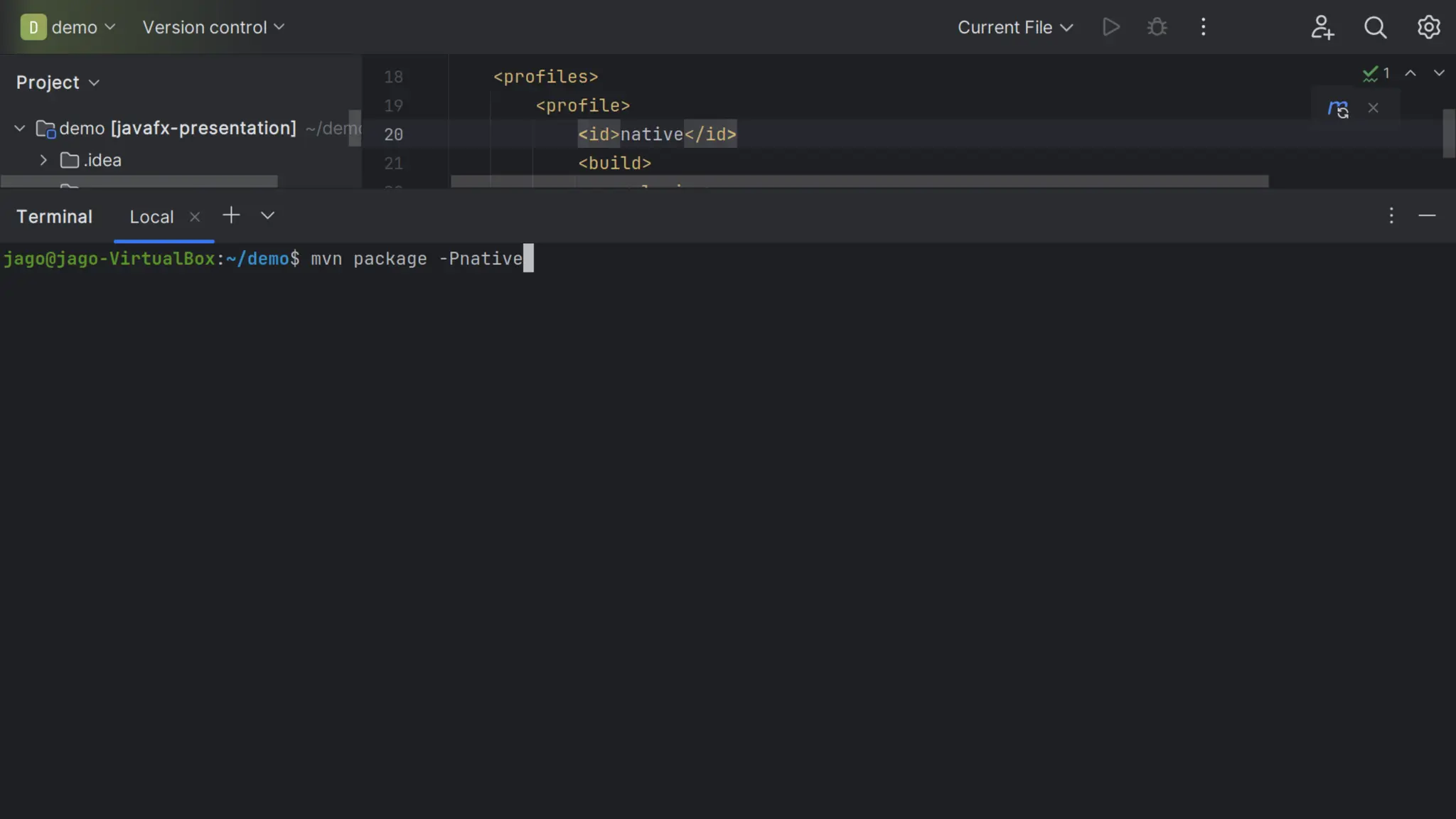1456x819 pixels.
Task: Open the More Actions menu in the toolbar
Action: 1203,27
